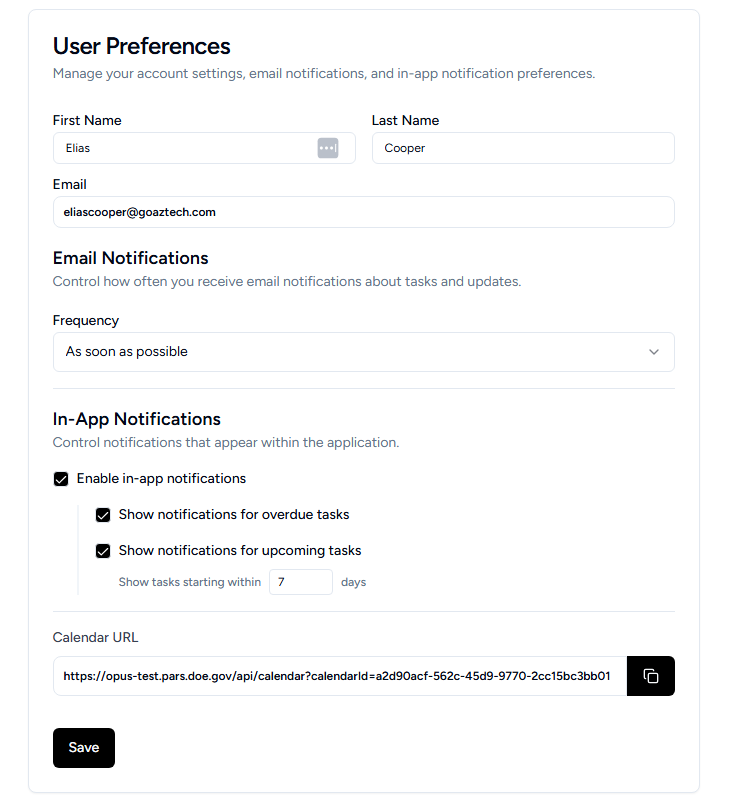Screen dimensions: 733x810
Task: Copy the calendar URL to clipboard
Action: 651,676
